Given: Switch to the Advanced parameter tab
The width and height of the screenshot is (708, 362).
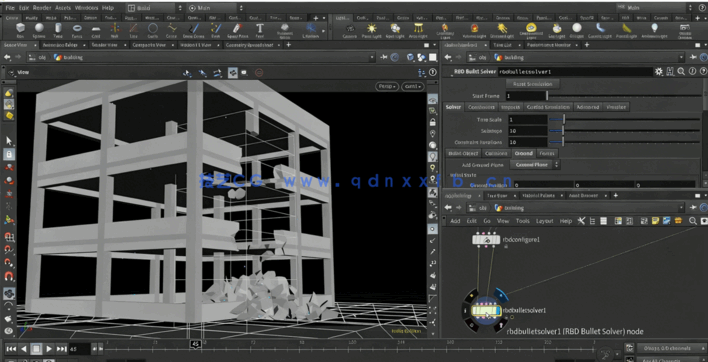Looking at the screenshot, I should tap(588, 107).
